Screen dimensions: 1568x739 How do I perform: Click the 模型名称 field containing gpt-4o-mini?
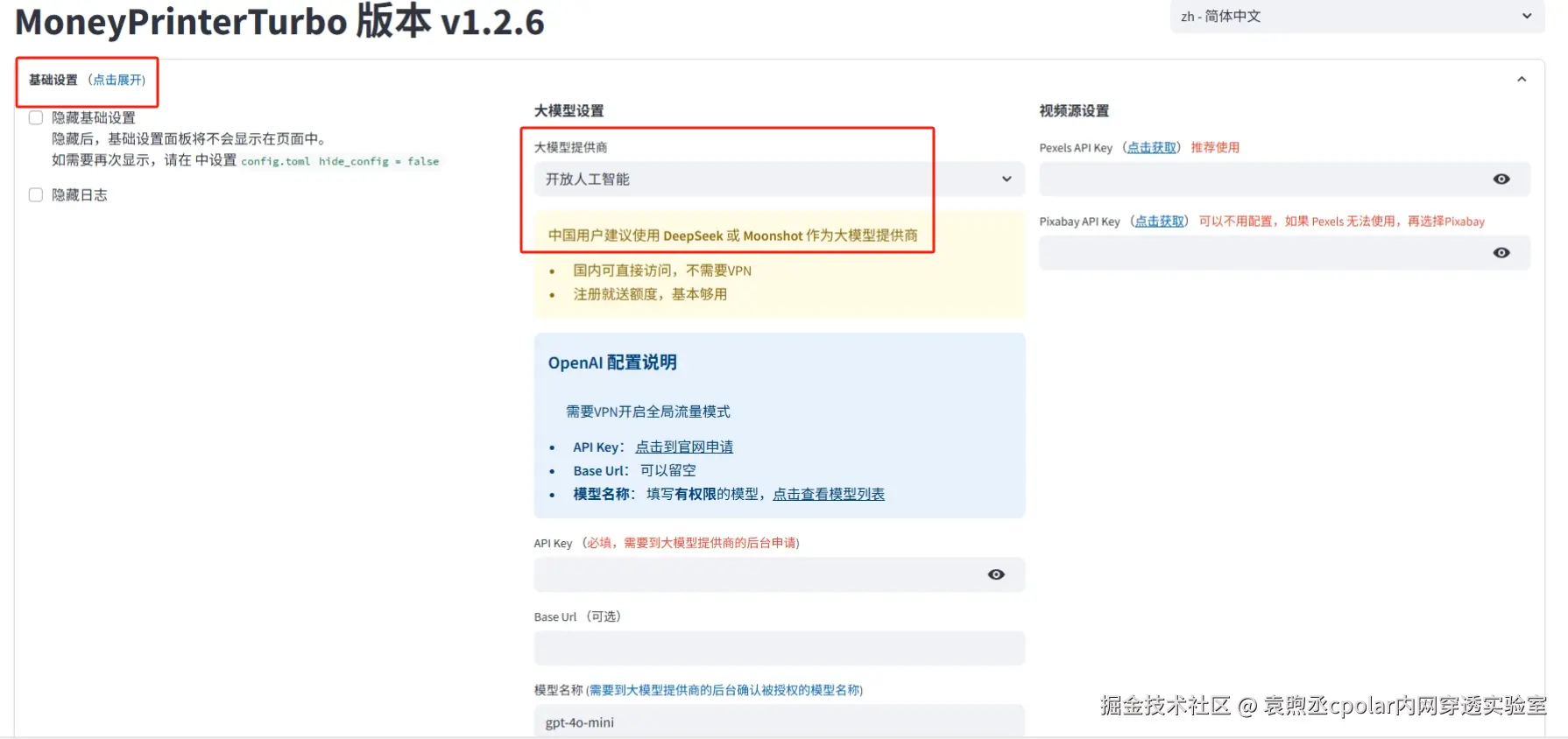point(779,721)
